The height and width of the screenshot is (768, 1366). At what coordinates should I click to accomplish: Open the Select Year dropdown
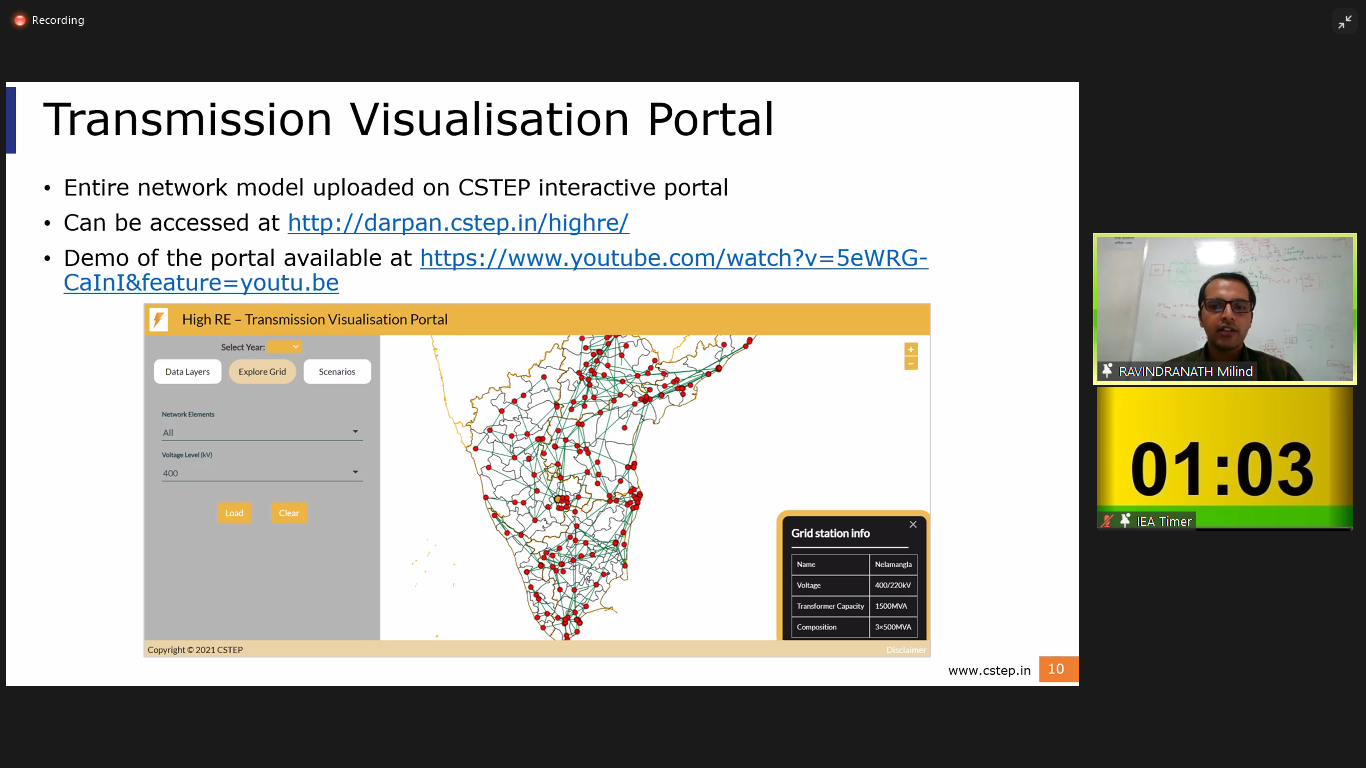pos(284,347)
